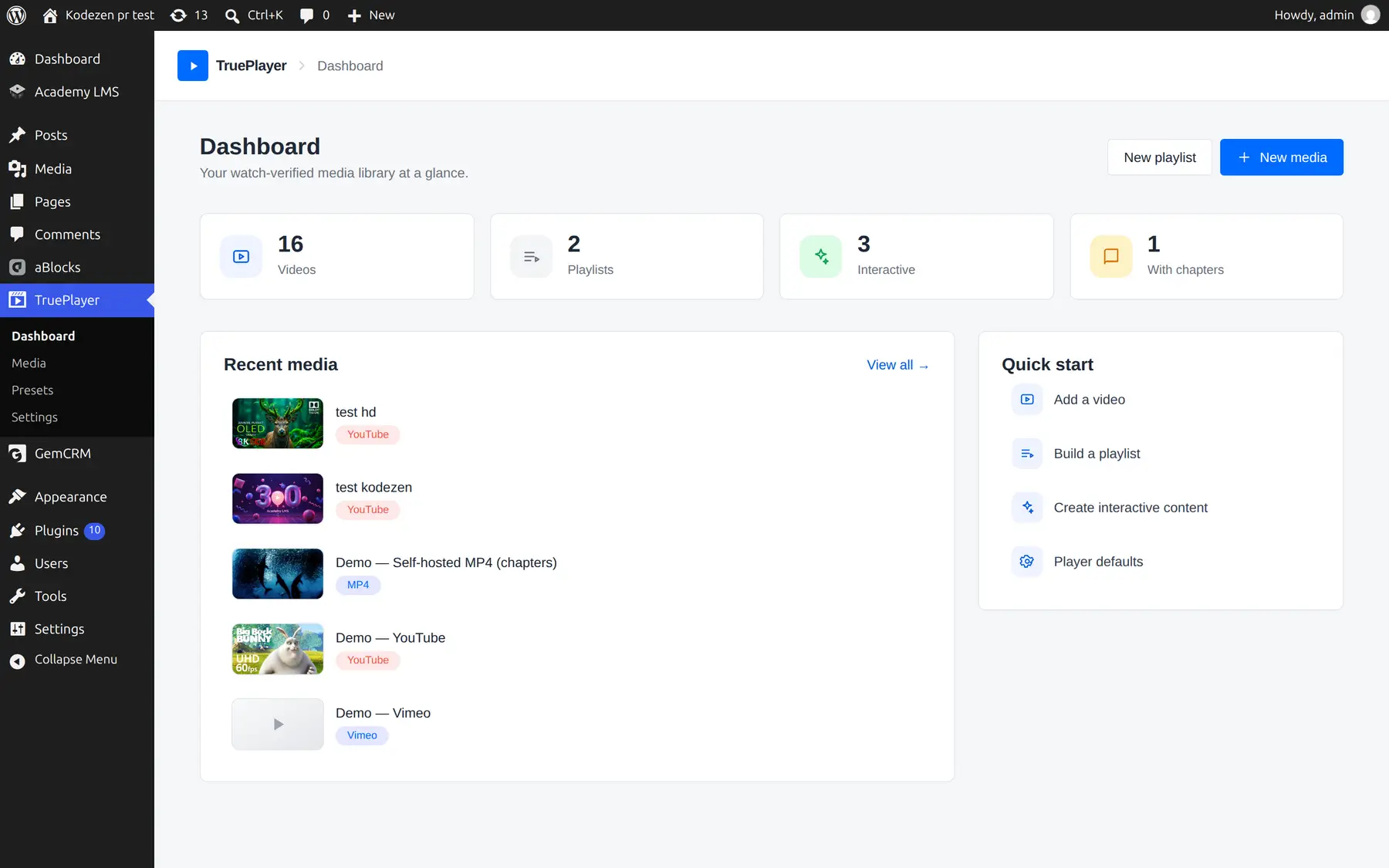Click the "16" Videos count
The width and height of the screenshot is (1389, 868).
pyautogui.click(x=291, y=244)
